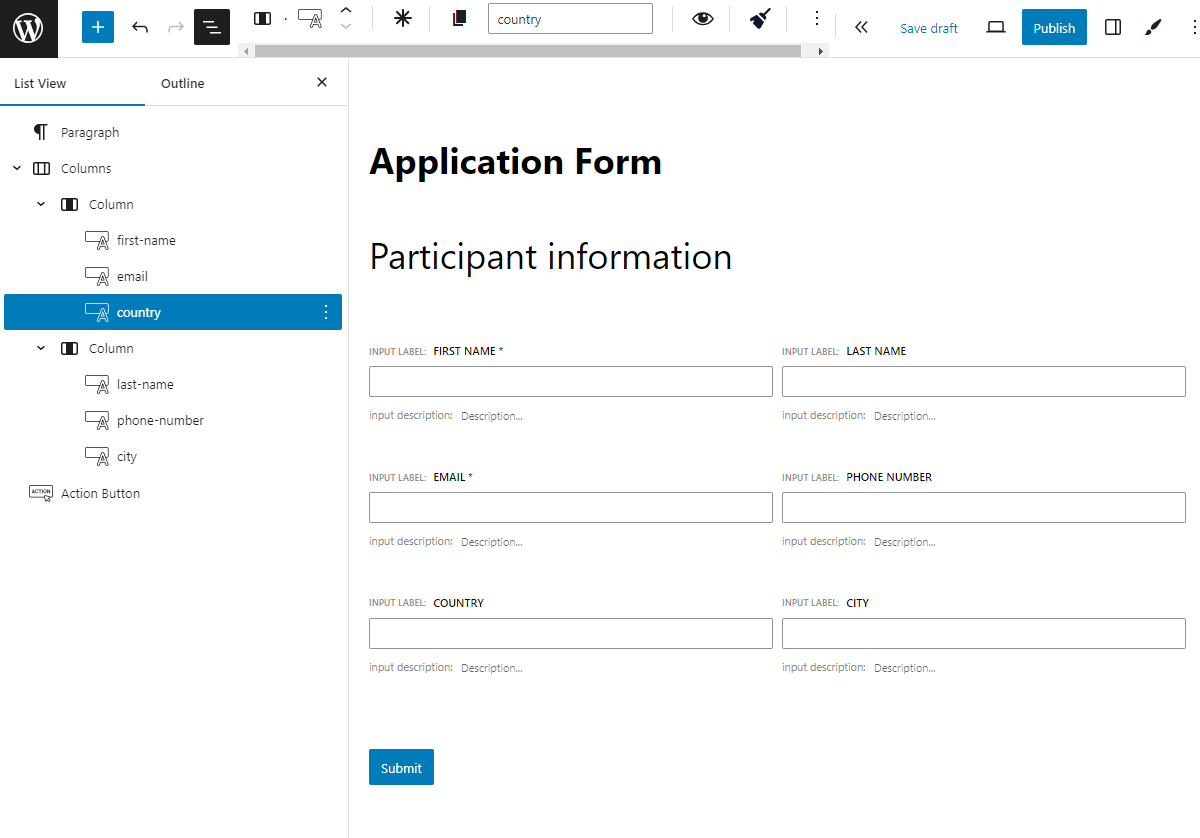Image resolution: width=1200 pixels, height=838 pixels.
Task: Click the Undo arrow icon
Action: pos(140,27)
